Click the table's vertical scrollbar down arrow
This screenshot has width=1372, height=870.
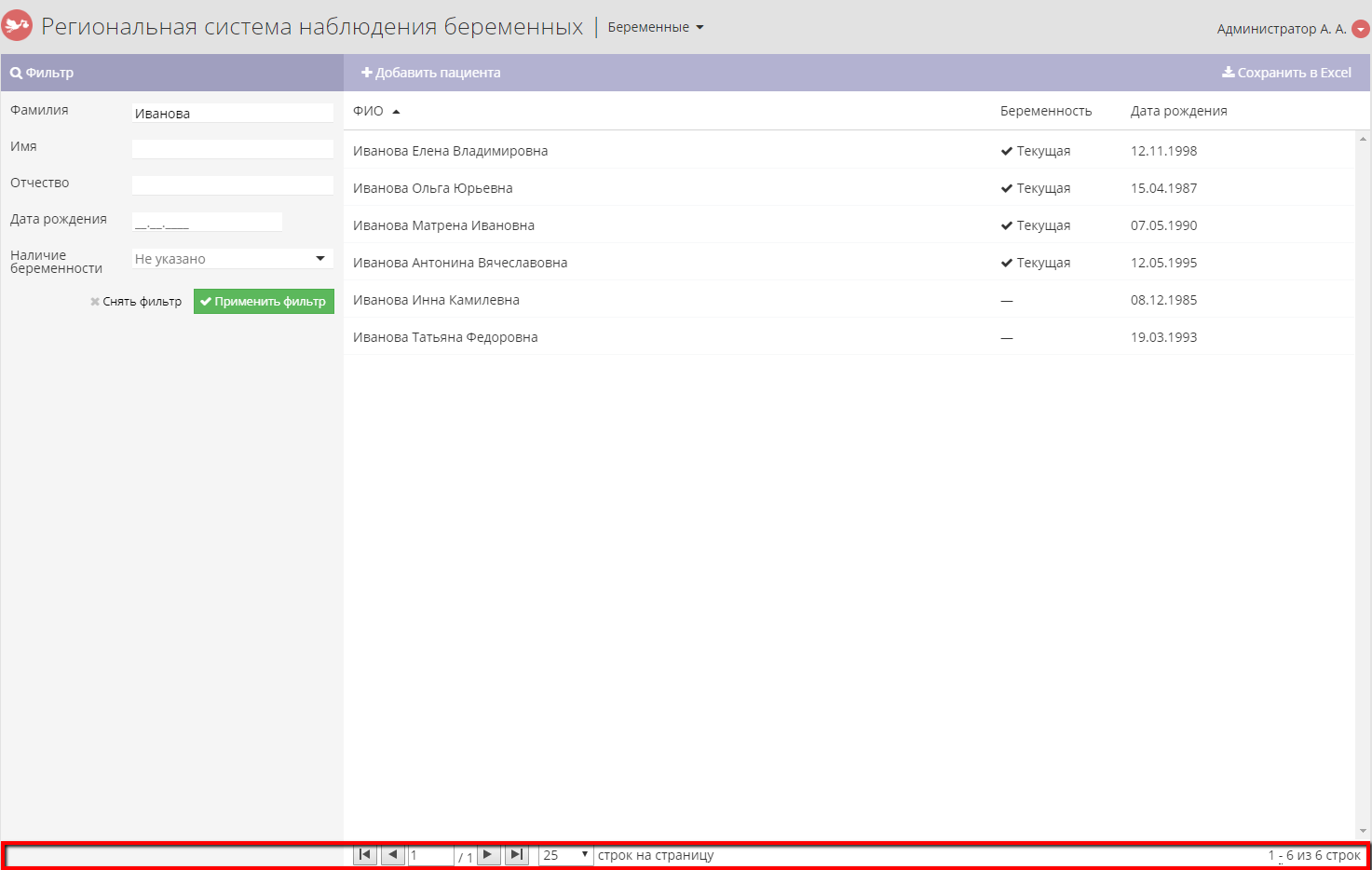[1363, 831]
